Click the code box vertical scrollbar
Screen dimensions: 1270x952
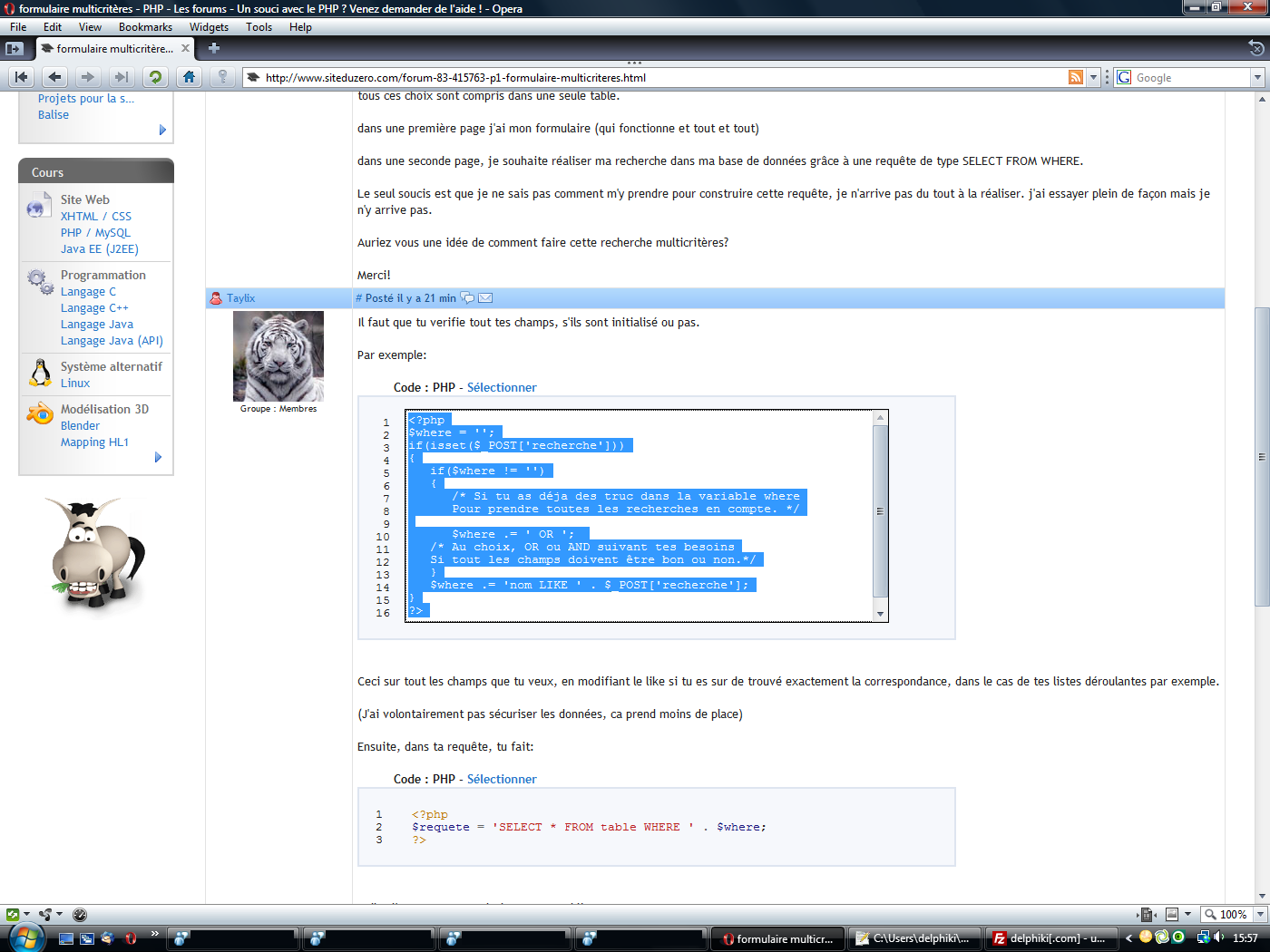[879, 511]
